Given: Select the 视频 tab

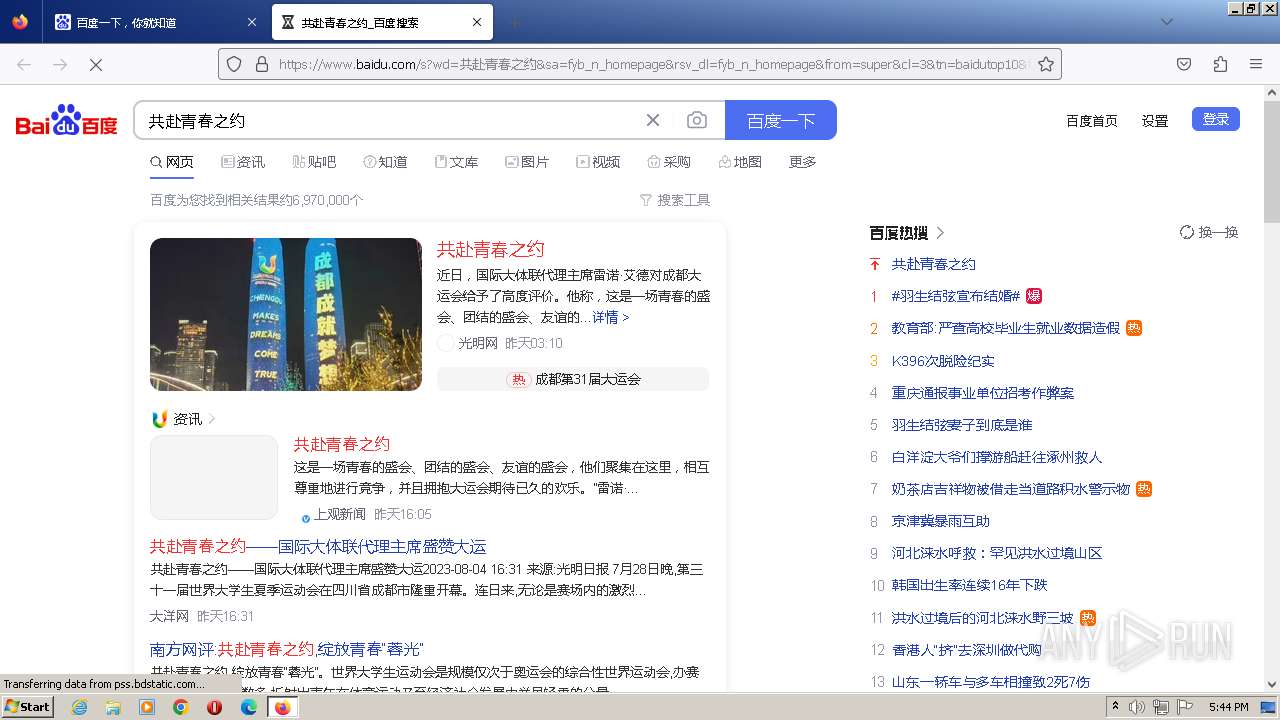Looking at the screenshot, I should (x=598, y=162).
